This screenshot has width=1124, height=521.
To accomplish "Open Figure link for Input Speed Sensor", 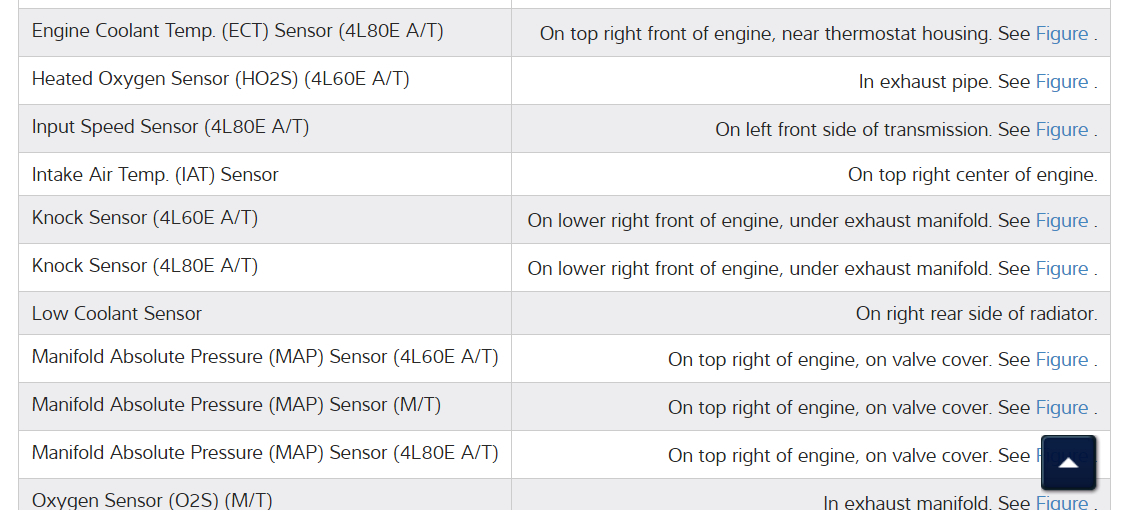I will (1061, 130).
